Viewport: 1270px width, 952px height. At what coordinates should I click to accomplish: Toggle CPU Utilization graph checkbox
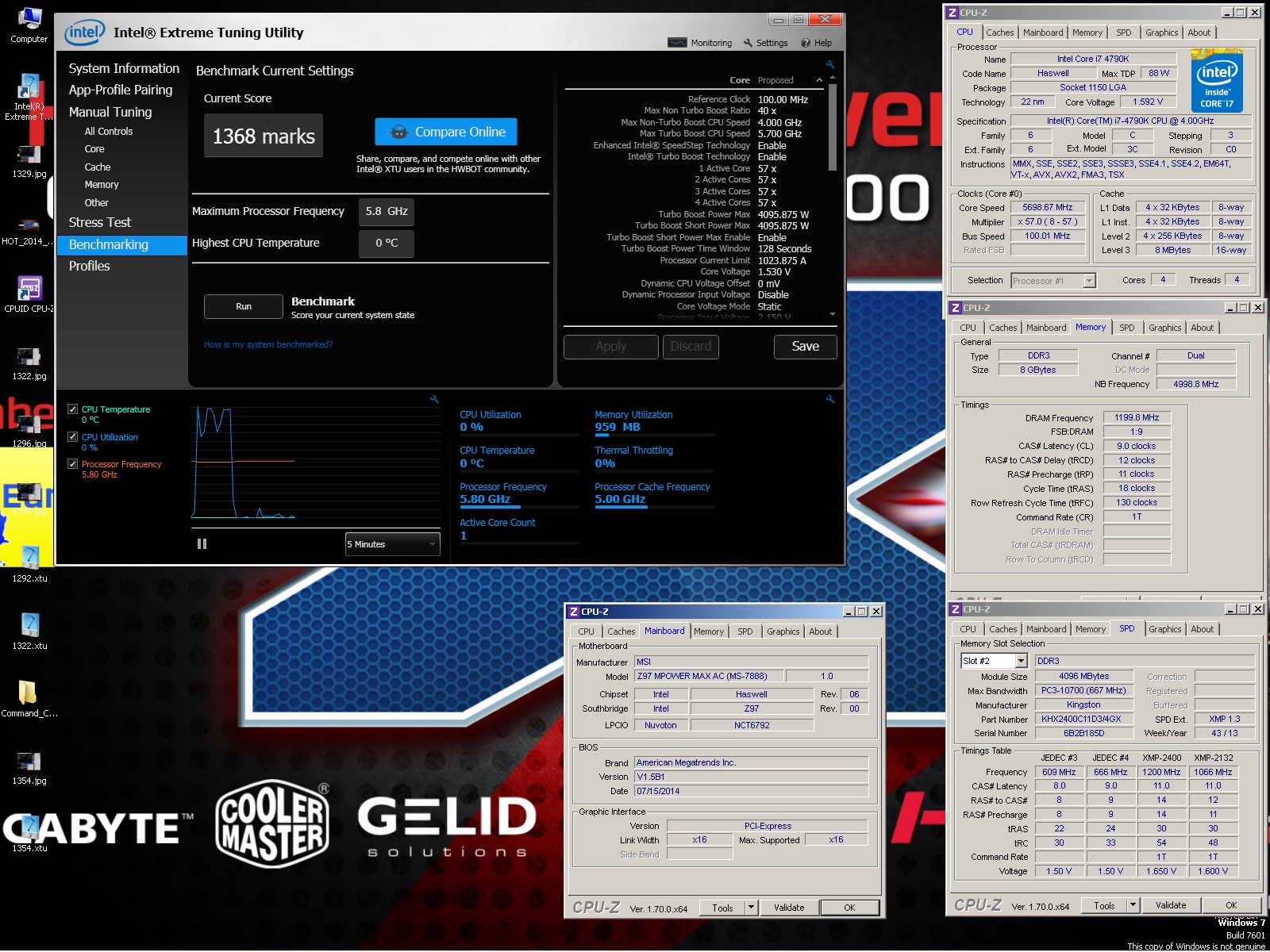point(73,437)
